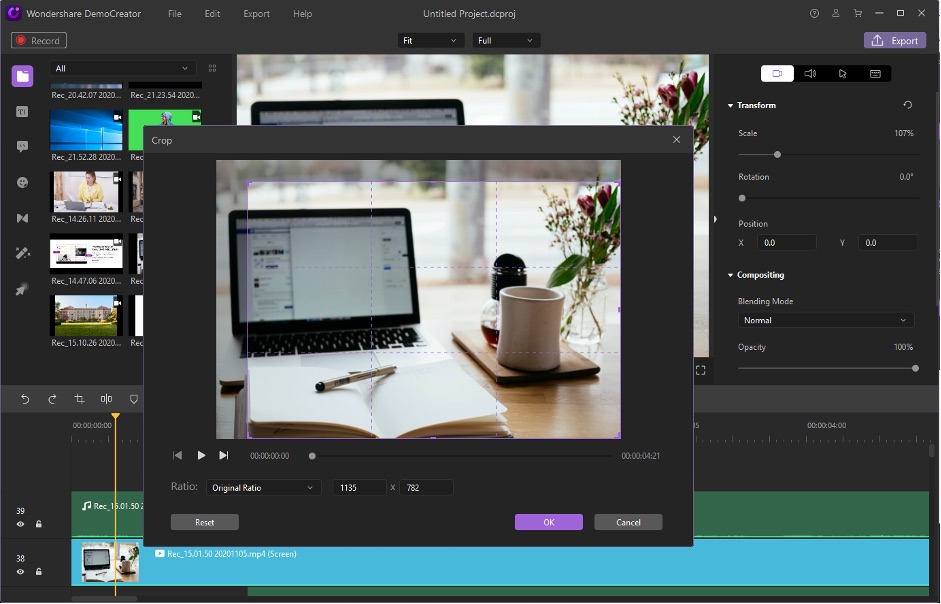This screenshot has width=941, height=604.
Task: Switch to the audio properties tab icon
Action: [810, 73]
